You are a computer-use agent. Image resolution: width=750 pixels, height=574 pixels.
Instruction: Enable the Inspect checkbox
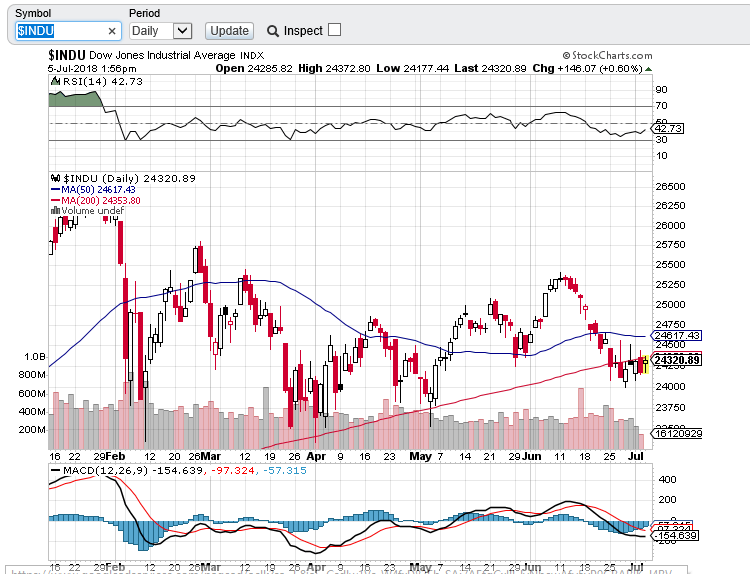(x=335, y=30)
